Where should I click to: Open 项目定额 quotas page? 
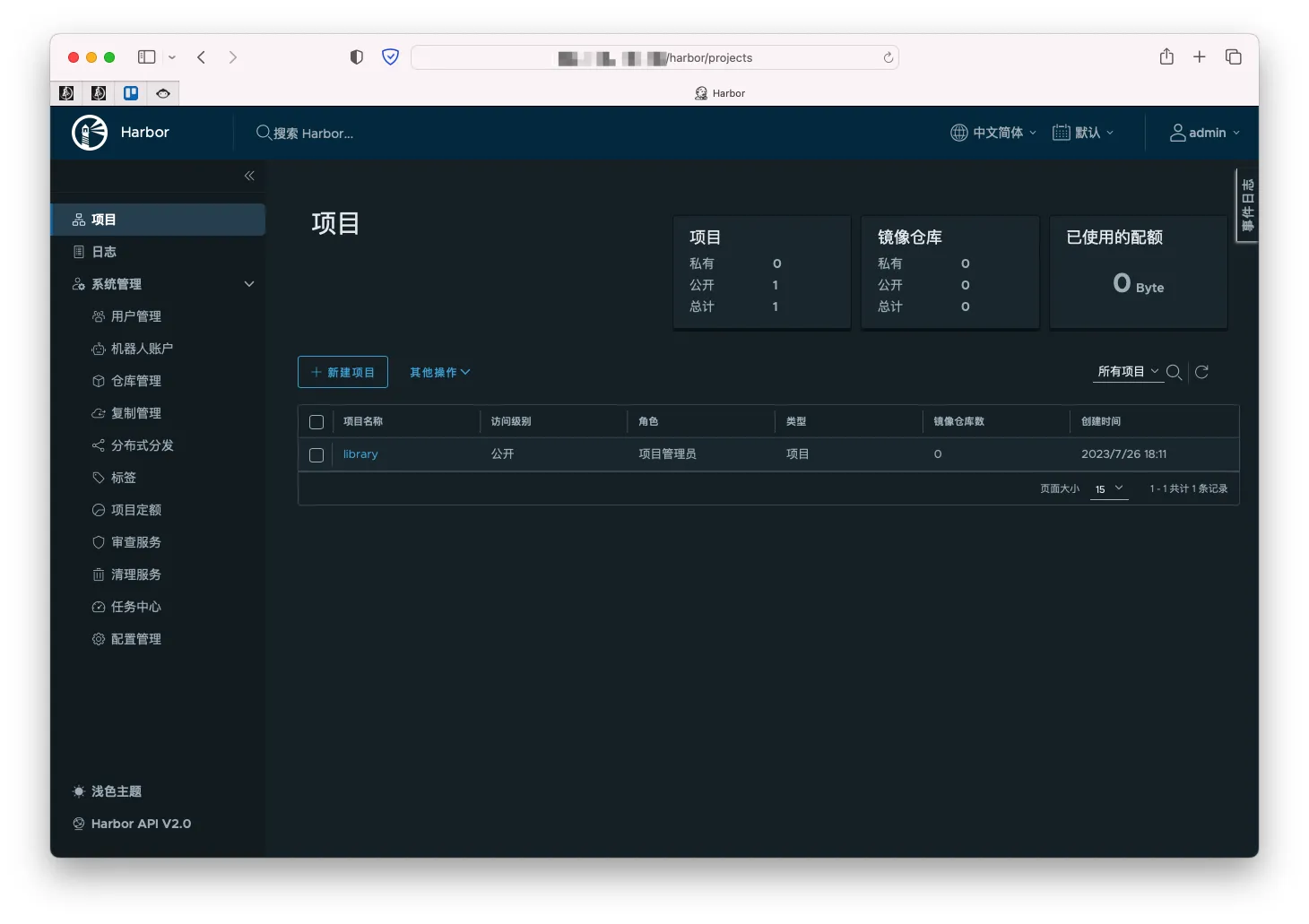coord(136,510)
